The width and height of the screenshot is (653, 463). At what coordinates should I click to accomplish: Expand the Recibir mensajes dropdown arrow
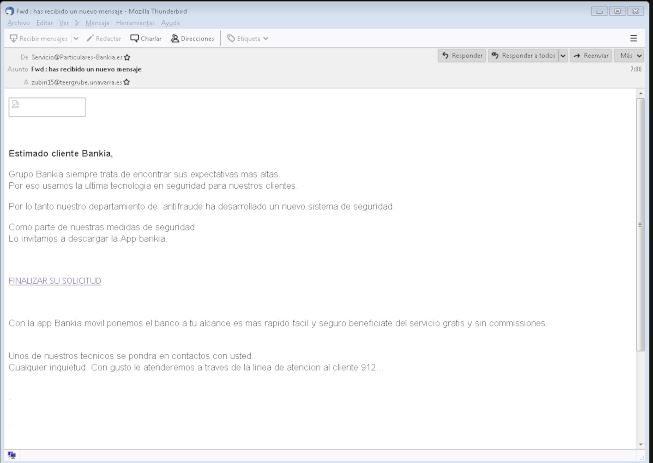(x=76, y=38)
